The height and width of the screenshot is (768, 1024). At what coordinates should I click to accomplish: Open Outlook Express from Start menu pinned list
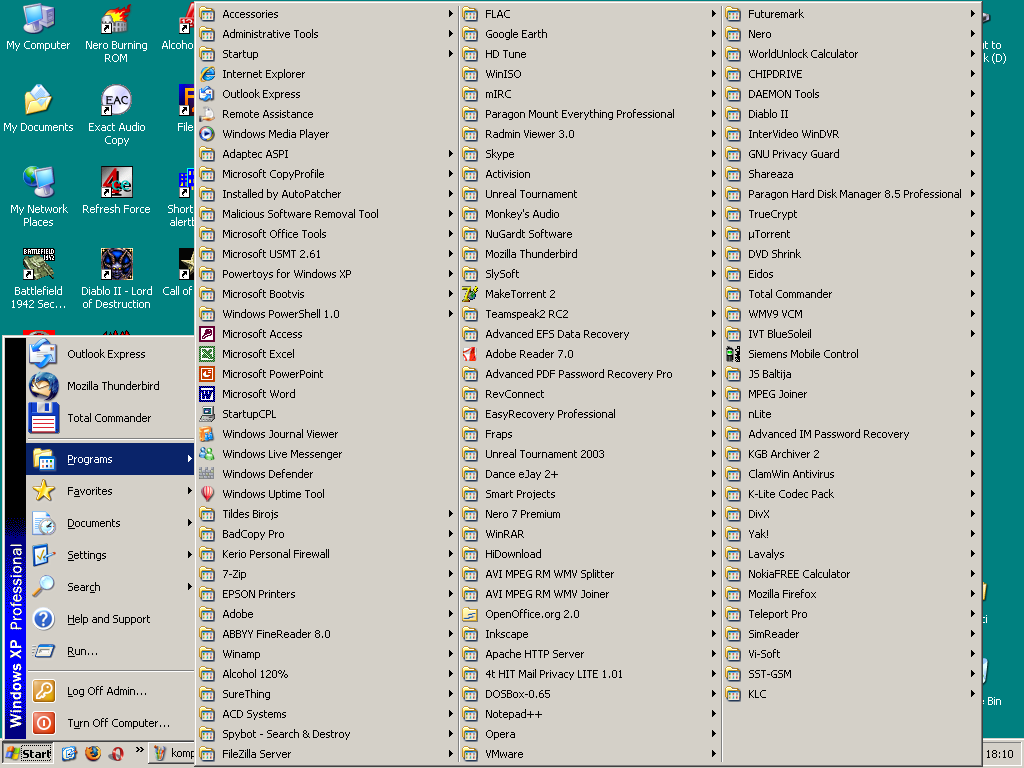coord(111,354)
